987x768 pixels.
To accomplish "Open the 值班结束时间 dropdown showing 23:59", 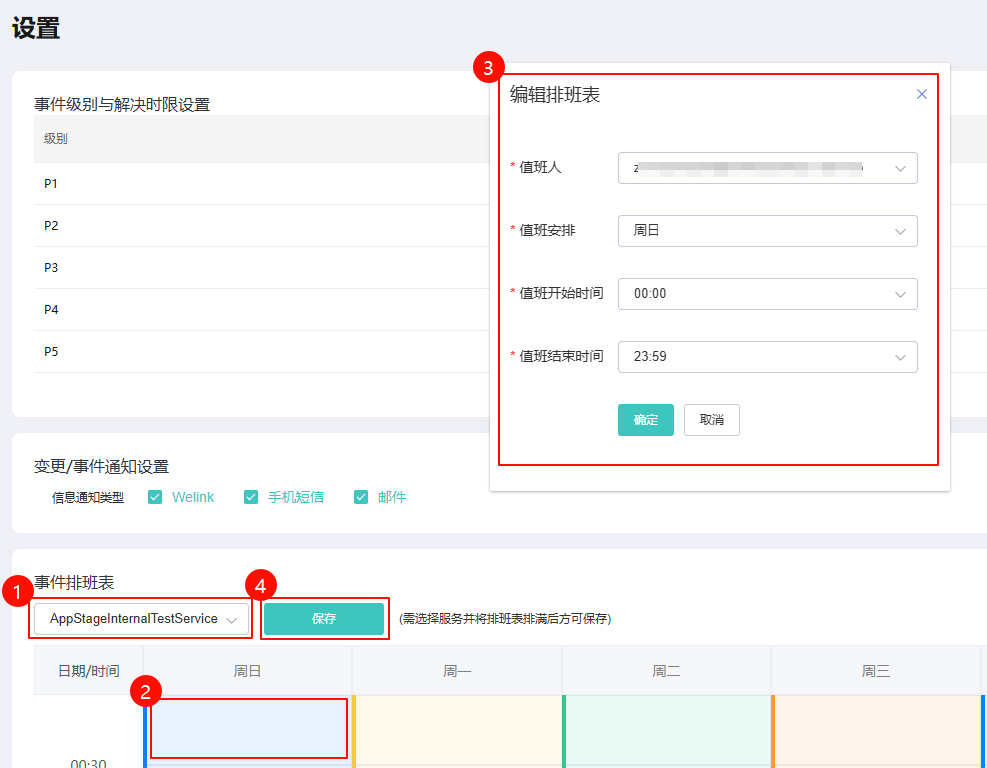I will pos(767,357).
